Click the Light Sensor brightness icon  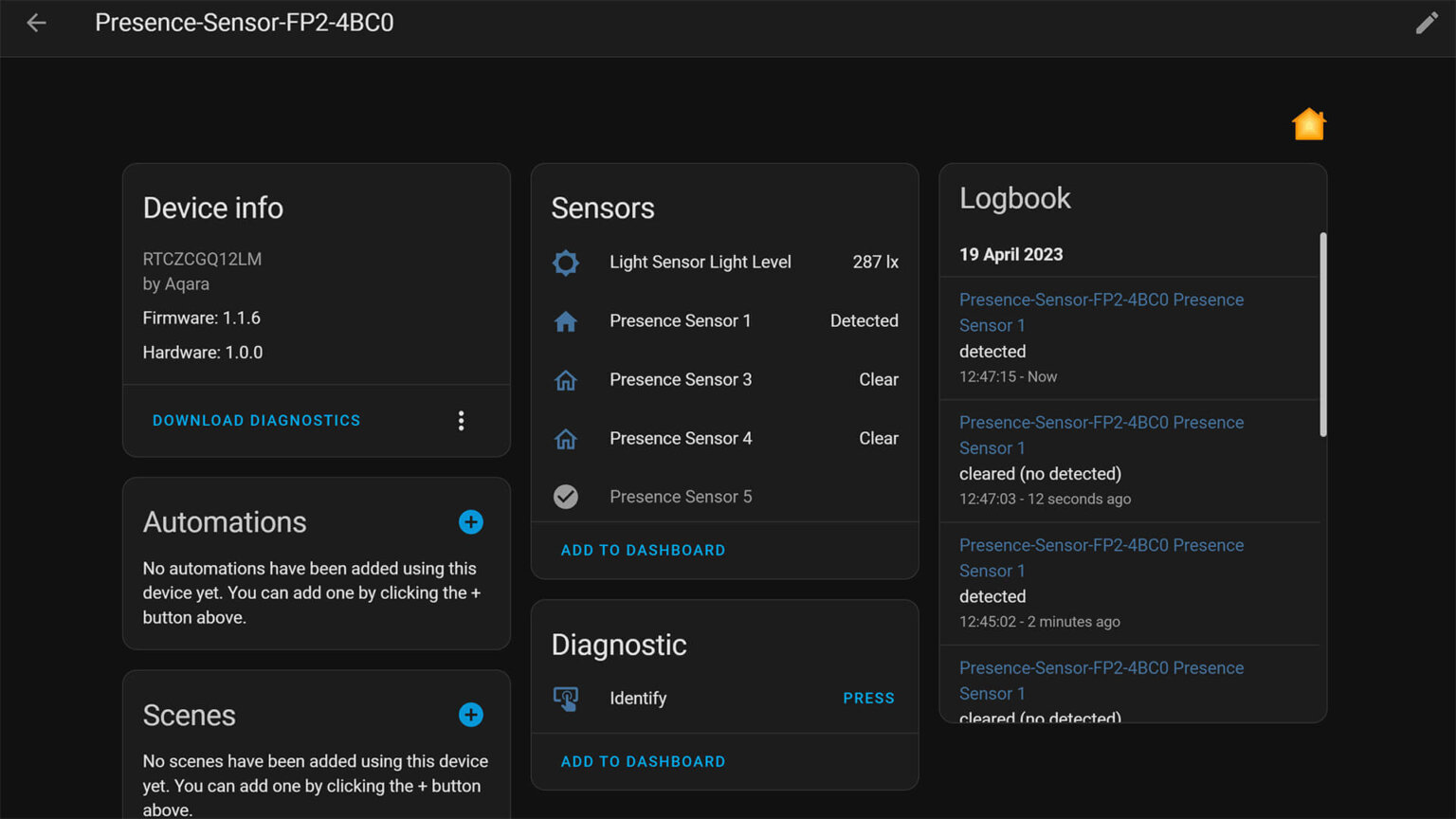(566, 263)
